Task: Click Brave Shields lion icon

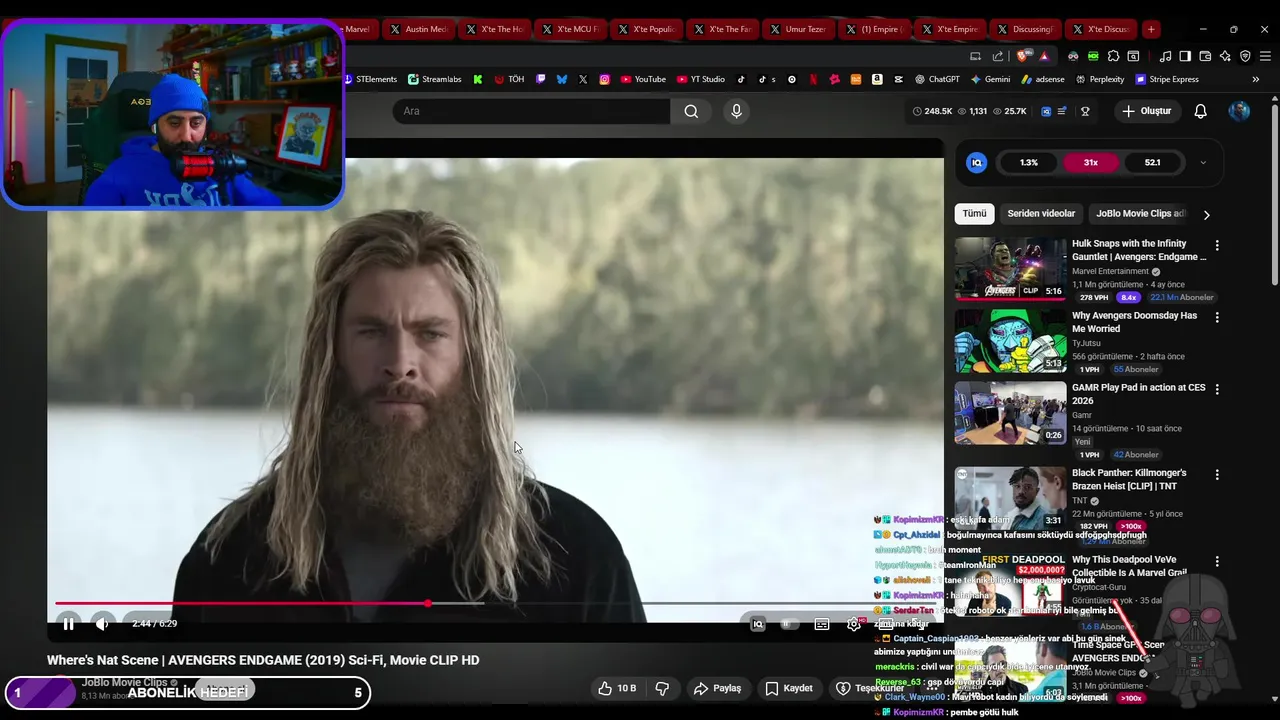Action: [1022, 56]
